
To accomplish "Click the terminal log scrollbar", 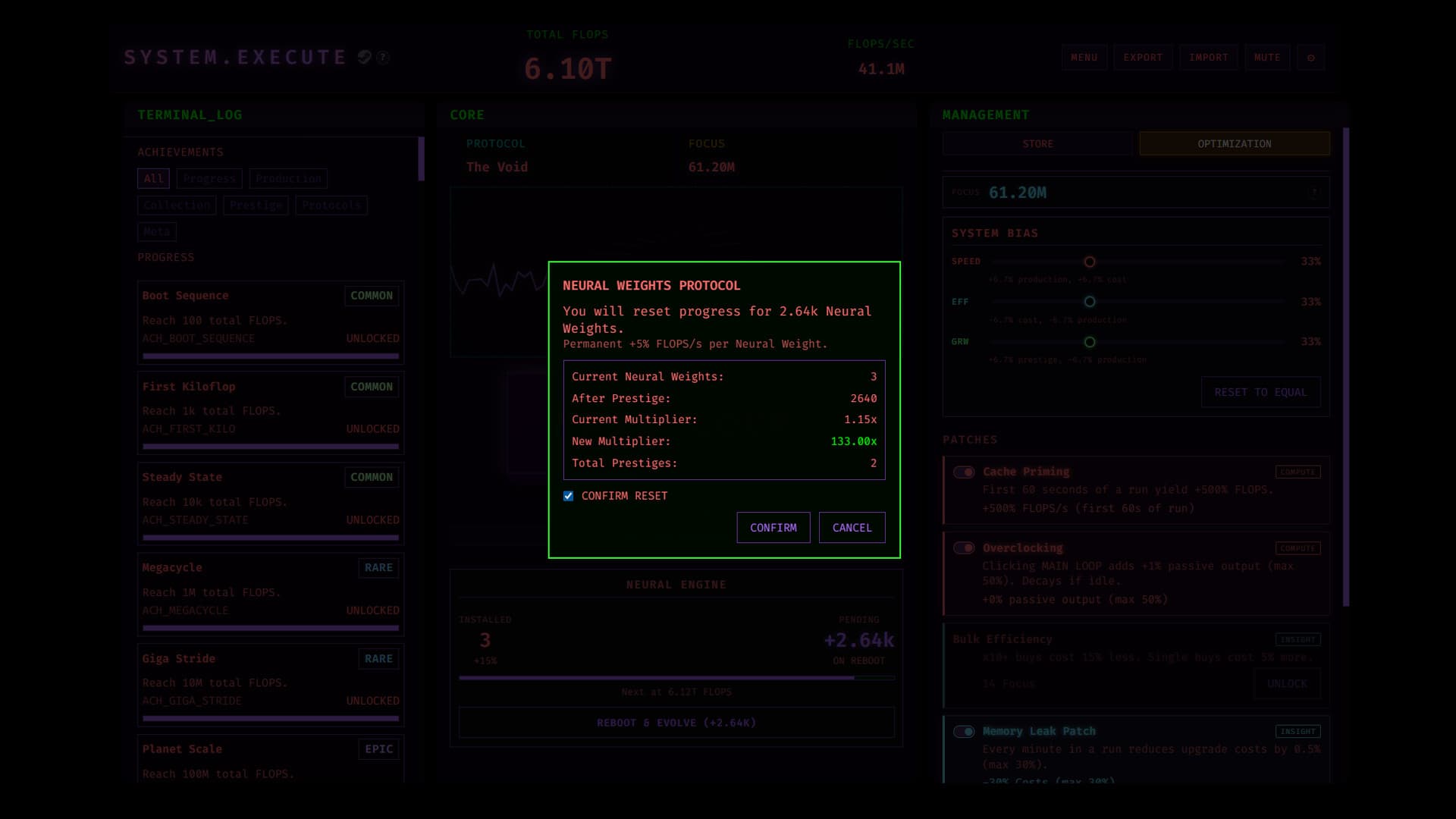I will 421,159.
